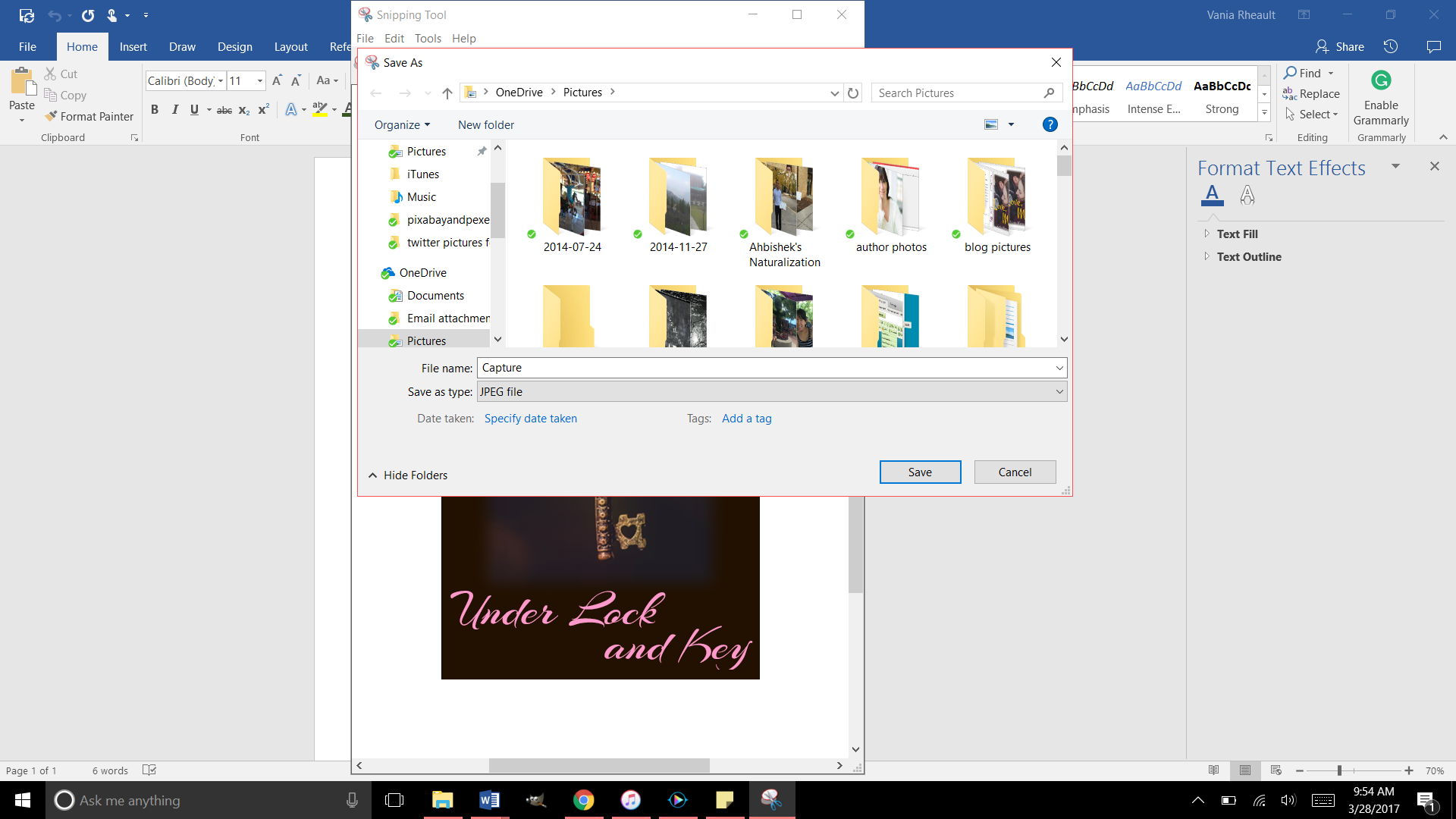Click the Save button
This screenshot has height=819, width=1456.
tap(920, 472)
